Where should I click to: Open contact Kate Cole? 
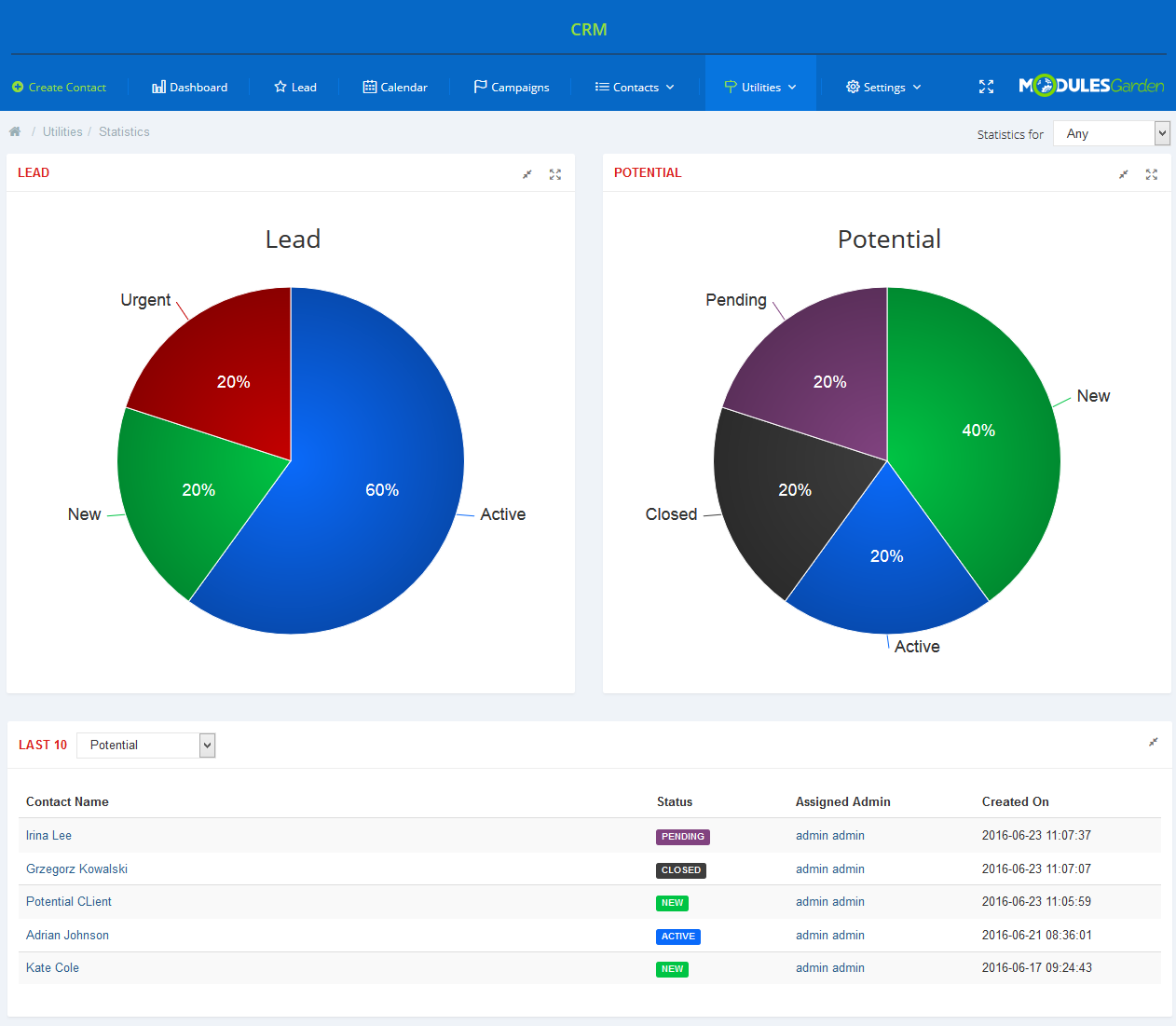(52, 967)
